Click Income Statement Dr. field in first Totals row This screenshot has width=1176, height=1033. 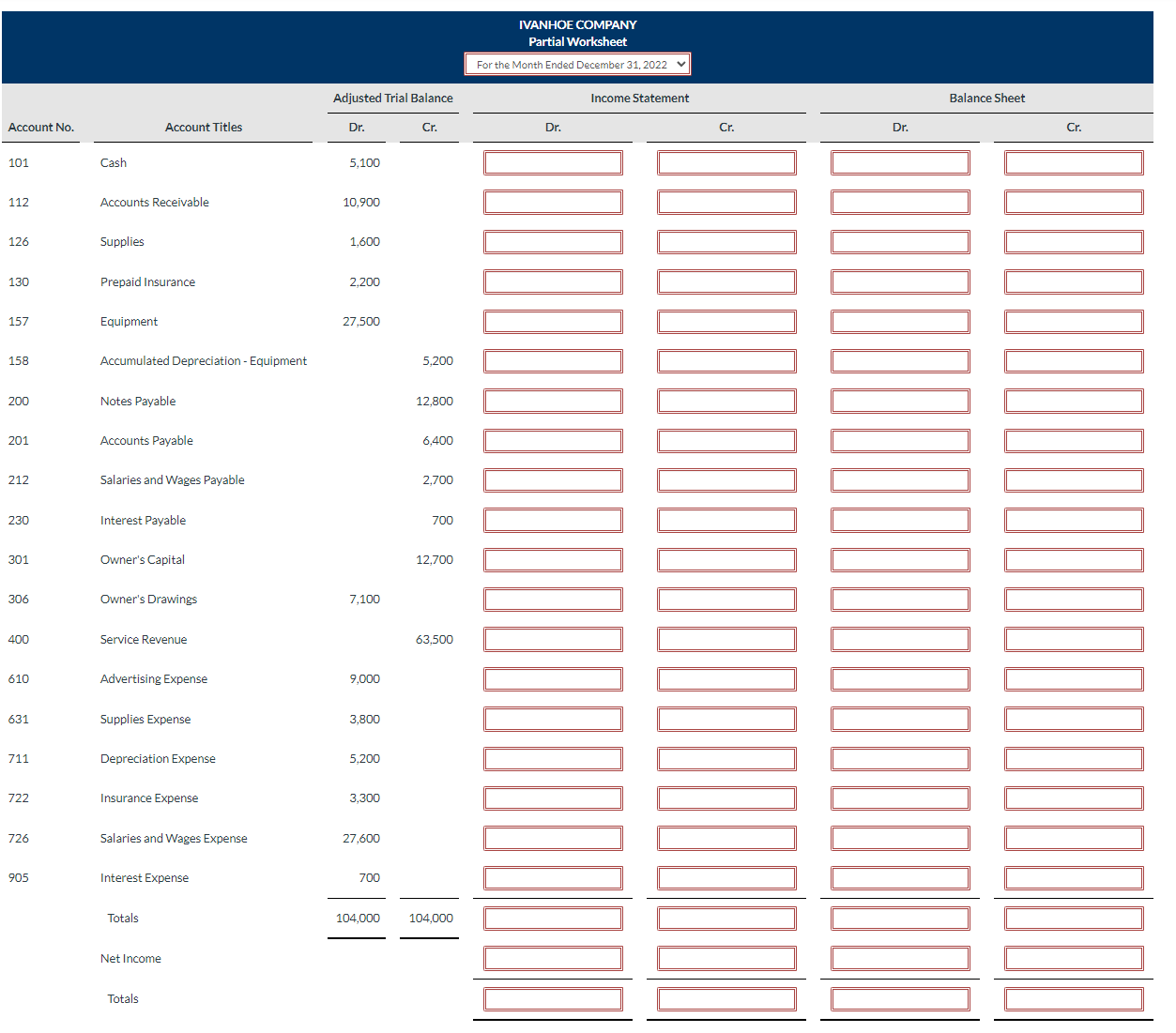tap(553, 918)
